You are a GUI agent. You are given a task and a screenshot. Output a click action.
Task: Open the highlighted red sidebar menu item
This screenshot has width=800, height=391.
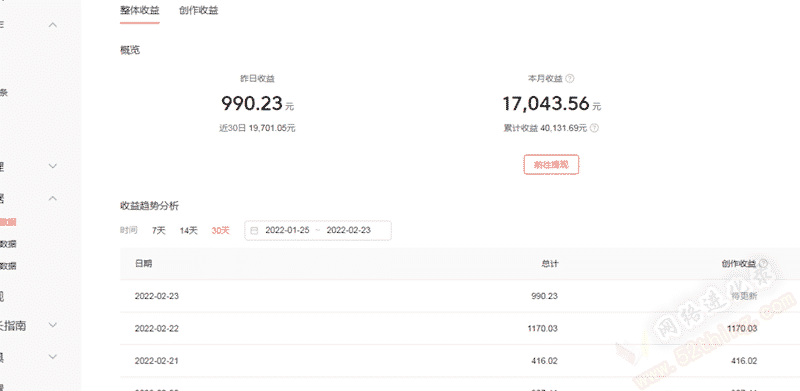[x=8, y=222]
